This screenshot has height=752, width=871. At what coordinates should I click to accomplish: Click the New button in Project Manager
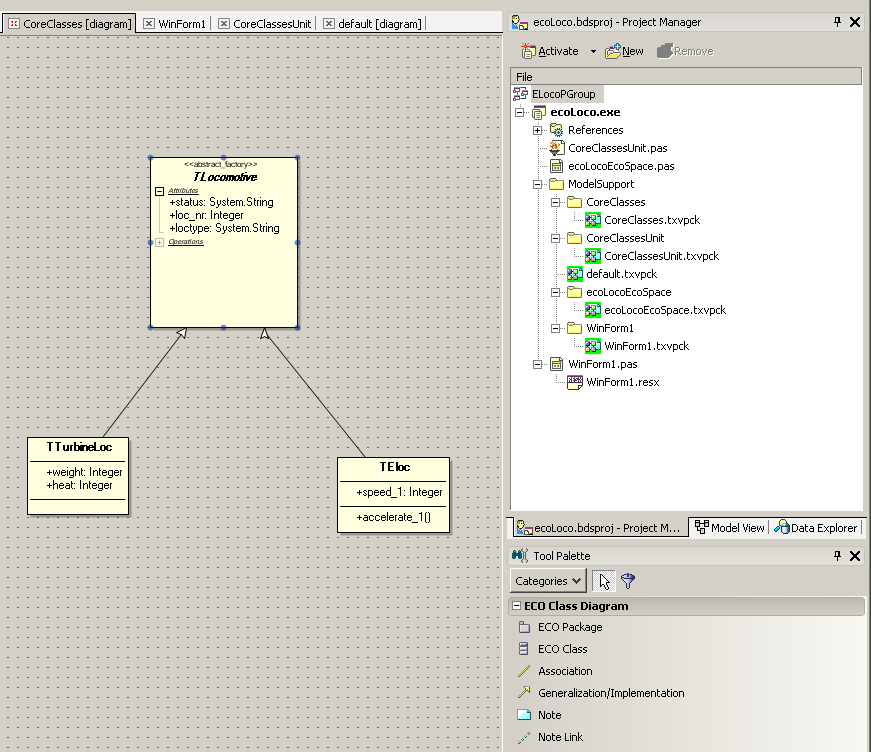coord(625,51)
